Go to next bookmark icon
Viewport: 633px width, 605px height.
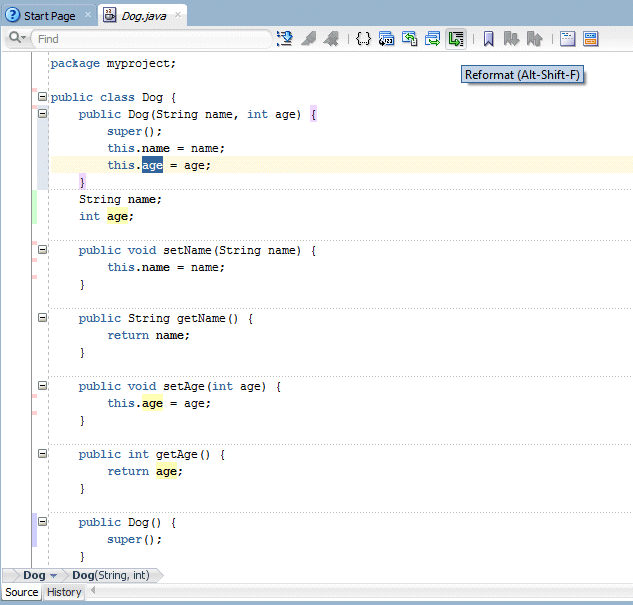[x=511, y=39]
